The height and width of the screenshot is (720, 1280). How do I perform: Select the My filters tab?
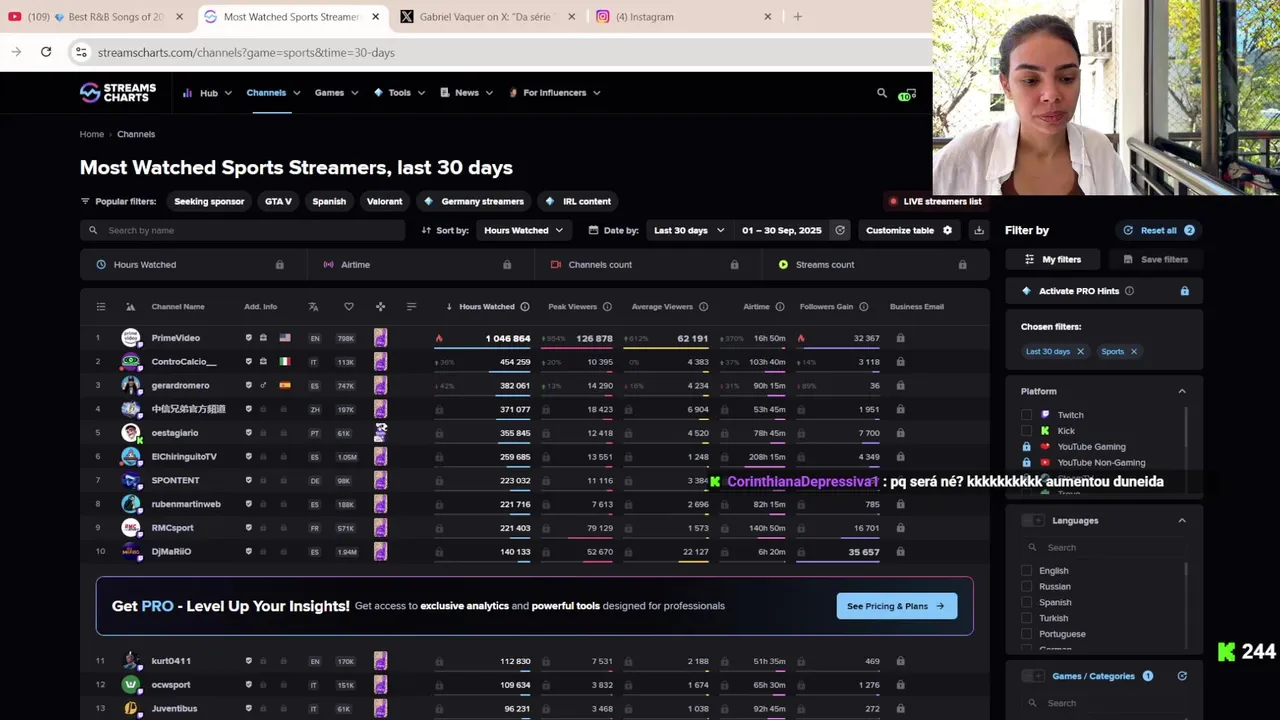pyautogui.click(x=1053, y=259)
